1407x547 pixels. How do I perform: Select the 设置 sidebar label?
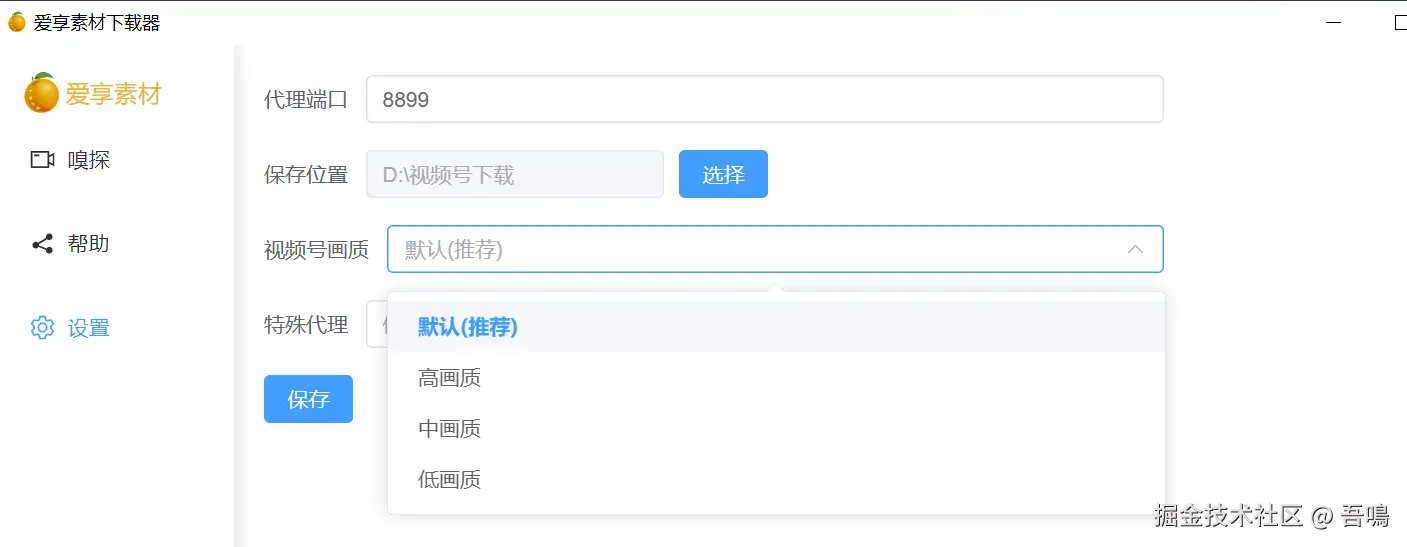pos(89,328)
